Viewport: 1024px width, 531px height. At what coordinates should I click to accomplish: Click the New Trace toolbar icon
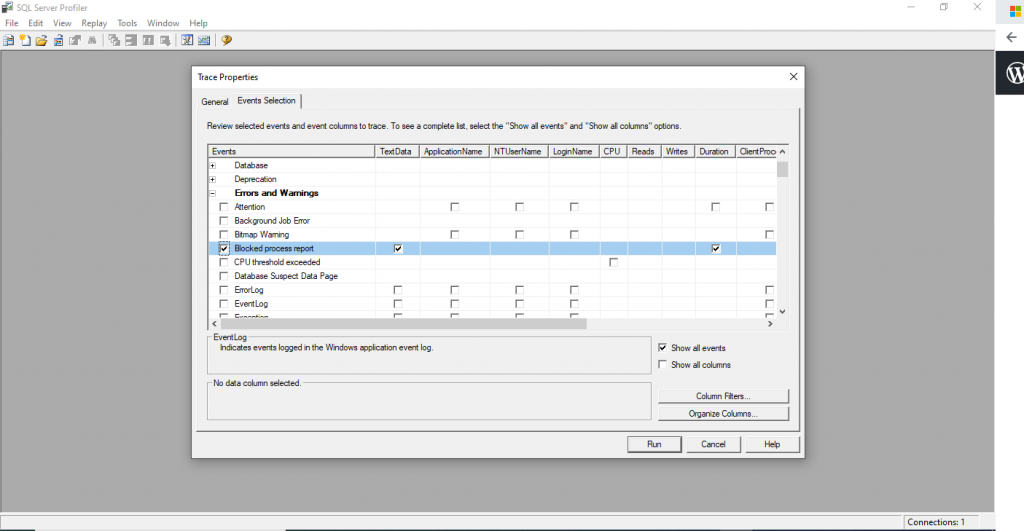click(x=8, y=40)
